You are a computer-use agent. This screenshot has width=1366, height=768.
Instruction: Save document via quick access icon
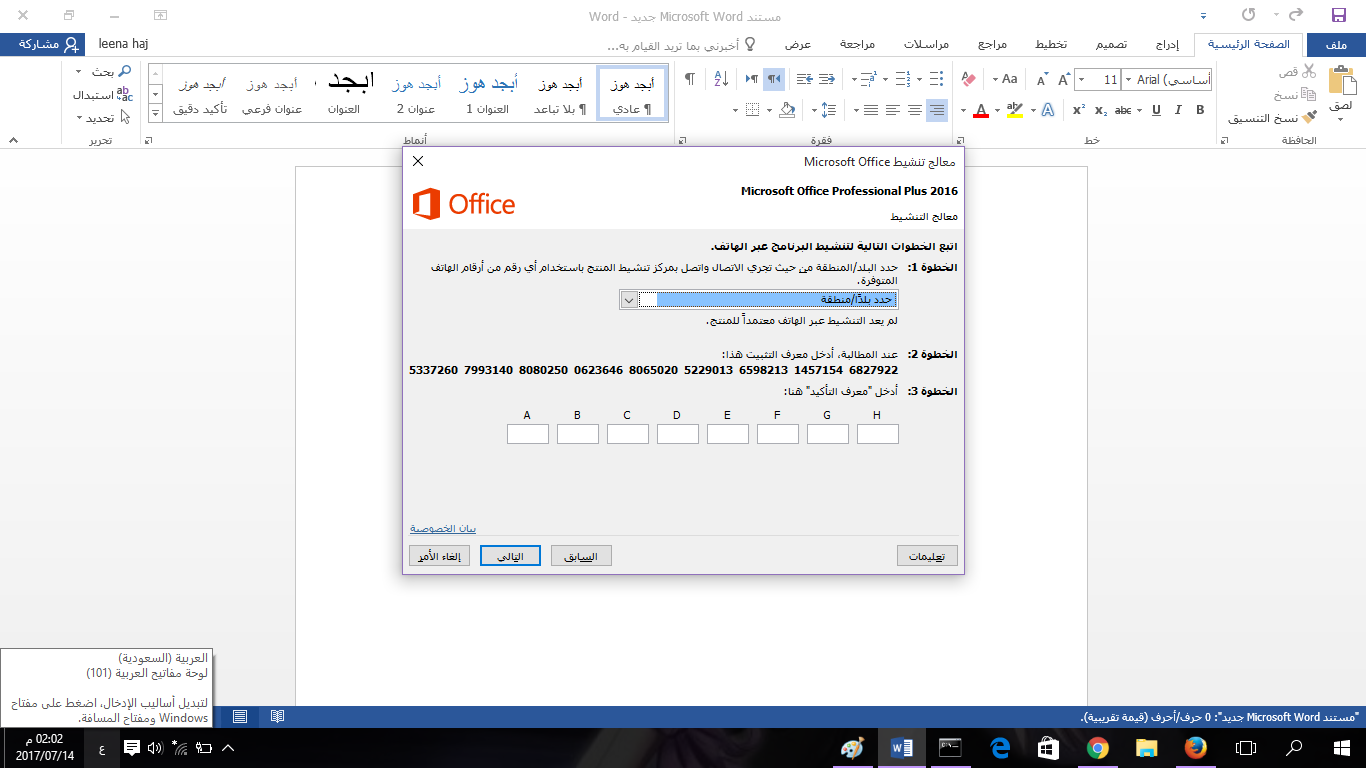pyautogui.click(x=1339, y=15)
